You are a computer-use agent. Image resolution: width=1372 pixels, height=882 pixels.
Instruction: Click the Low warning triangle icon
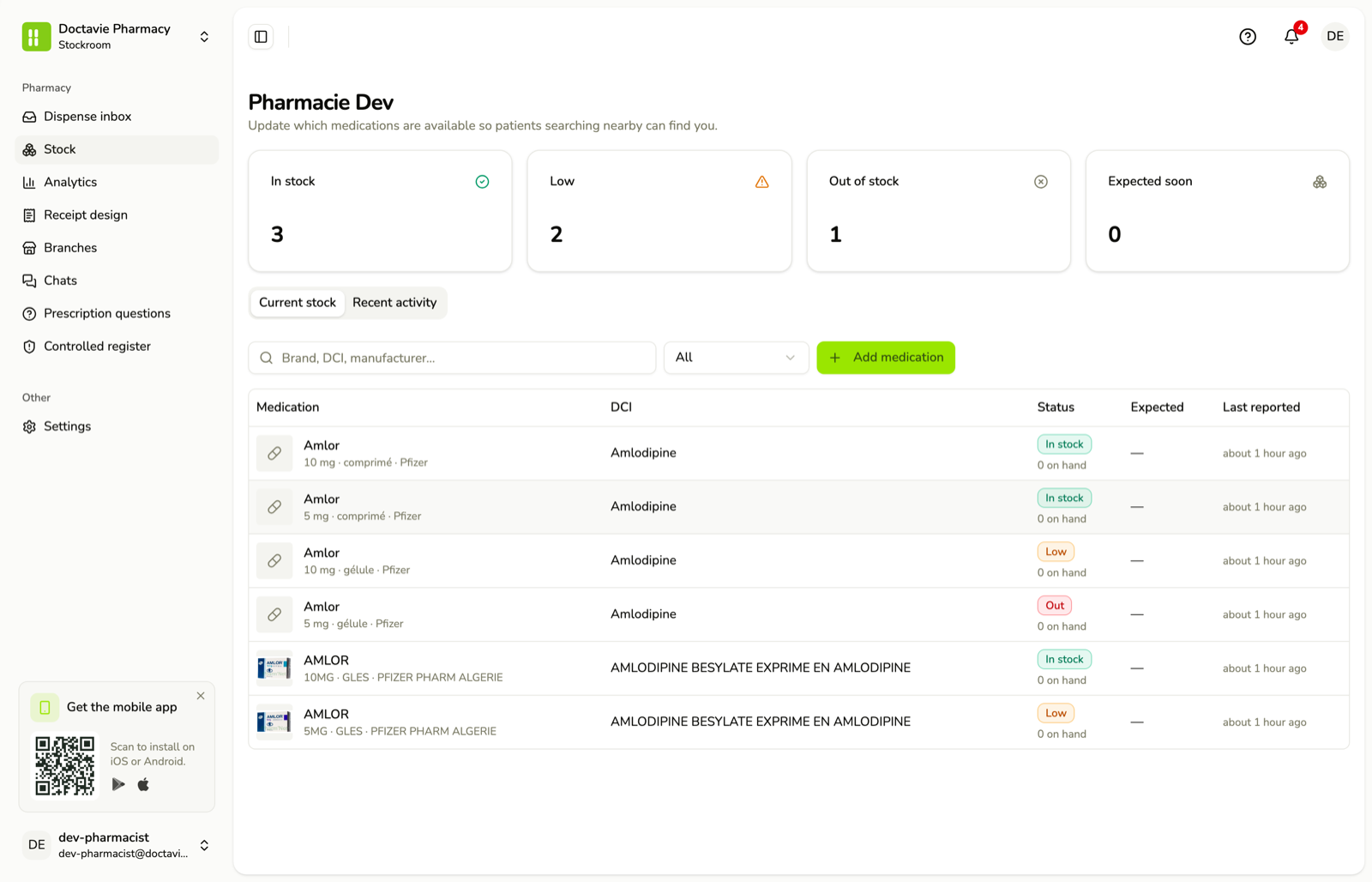click(x=761, y=182)
